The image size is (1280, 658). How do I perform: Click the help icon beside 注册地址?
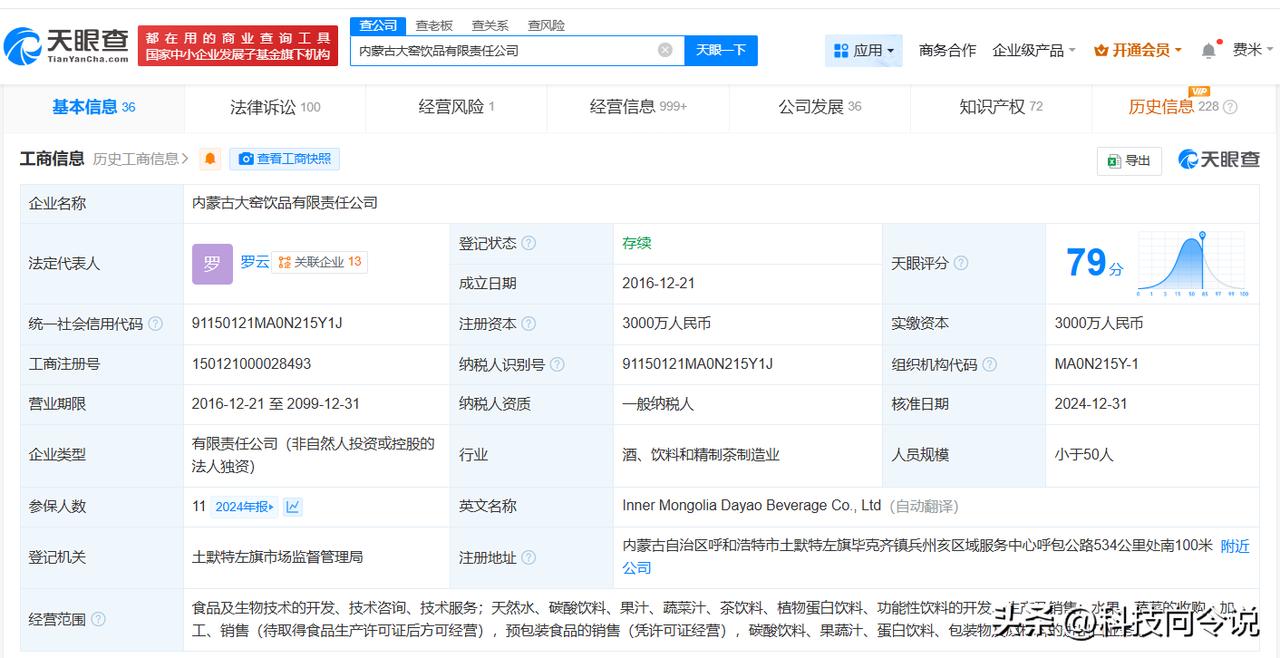[x=528, y=558]
